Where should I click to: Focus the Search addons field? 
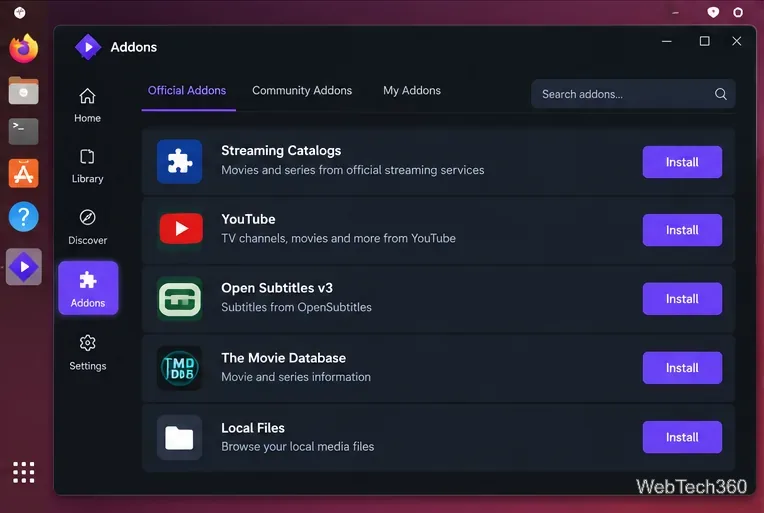click(633, 94)
